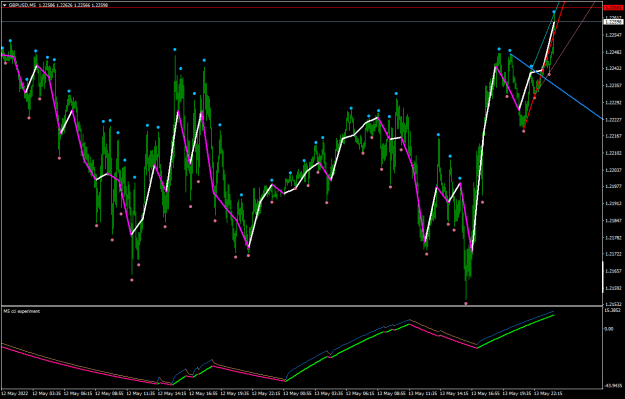The width and height of the screenshot is (625, 399).
Task: Open the chart menu triangle beside GBPUSD,M5
Action: (x=4, y=5)
